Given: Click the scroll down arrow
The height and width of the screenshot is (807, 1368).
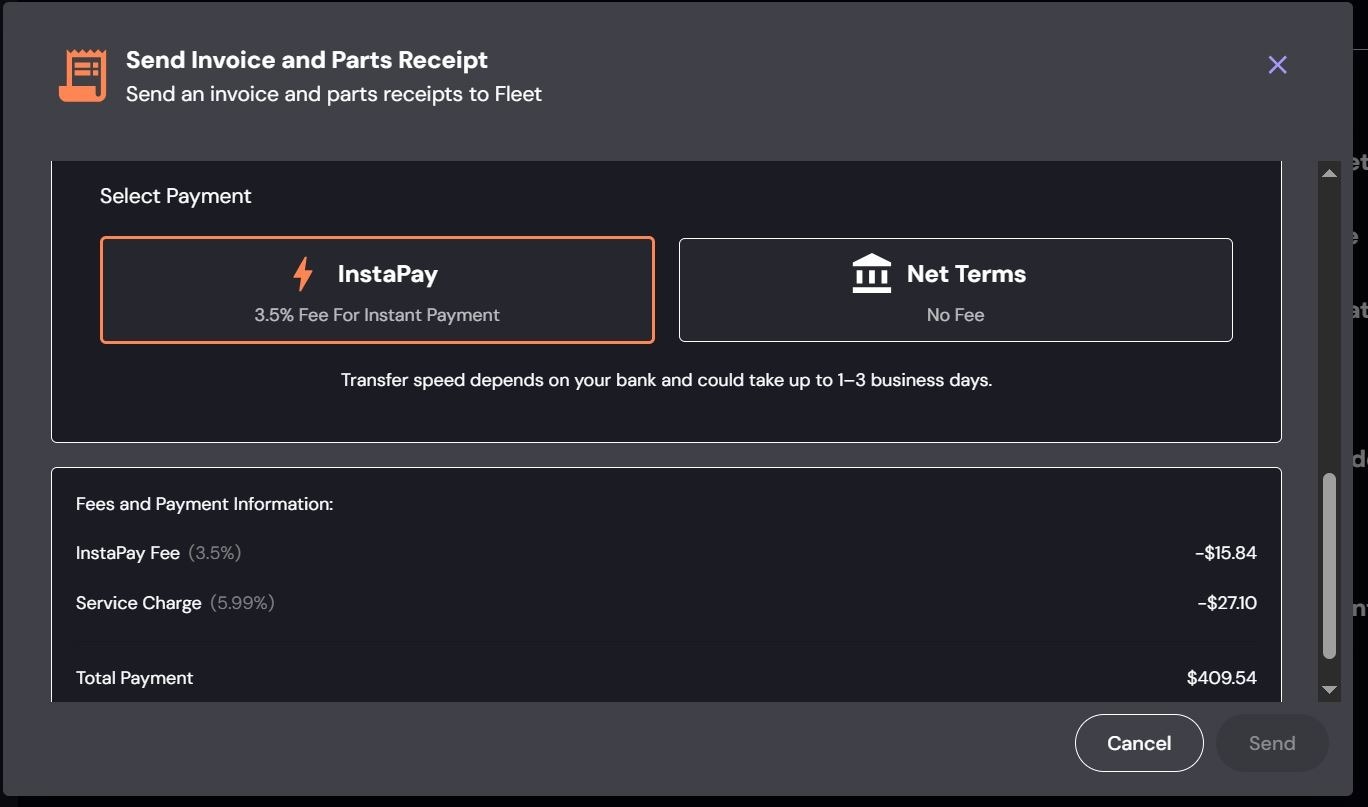Looking at the screenshot, I should click(1329, 690).
